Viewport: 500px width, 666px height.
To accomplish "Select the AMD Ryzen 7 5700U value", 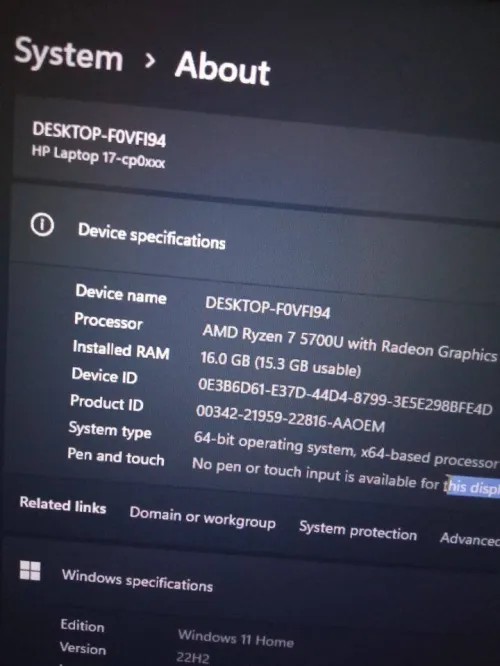I will tap(350, 343).
